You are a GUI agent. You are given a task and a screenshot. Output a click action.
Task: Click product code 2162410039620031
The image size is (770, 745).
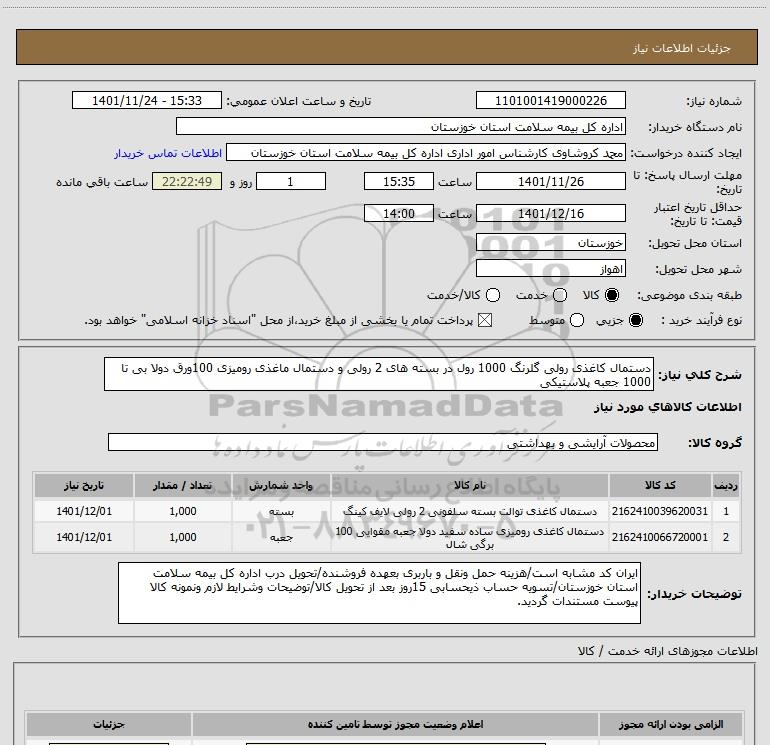tap(660, 511)
